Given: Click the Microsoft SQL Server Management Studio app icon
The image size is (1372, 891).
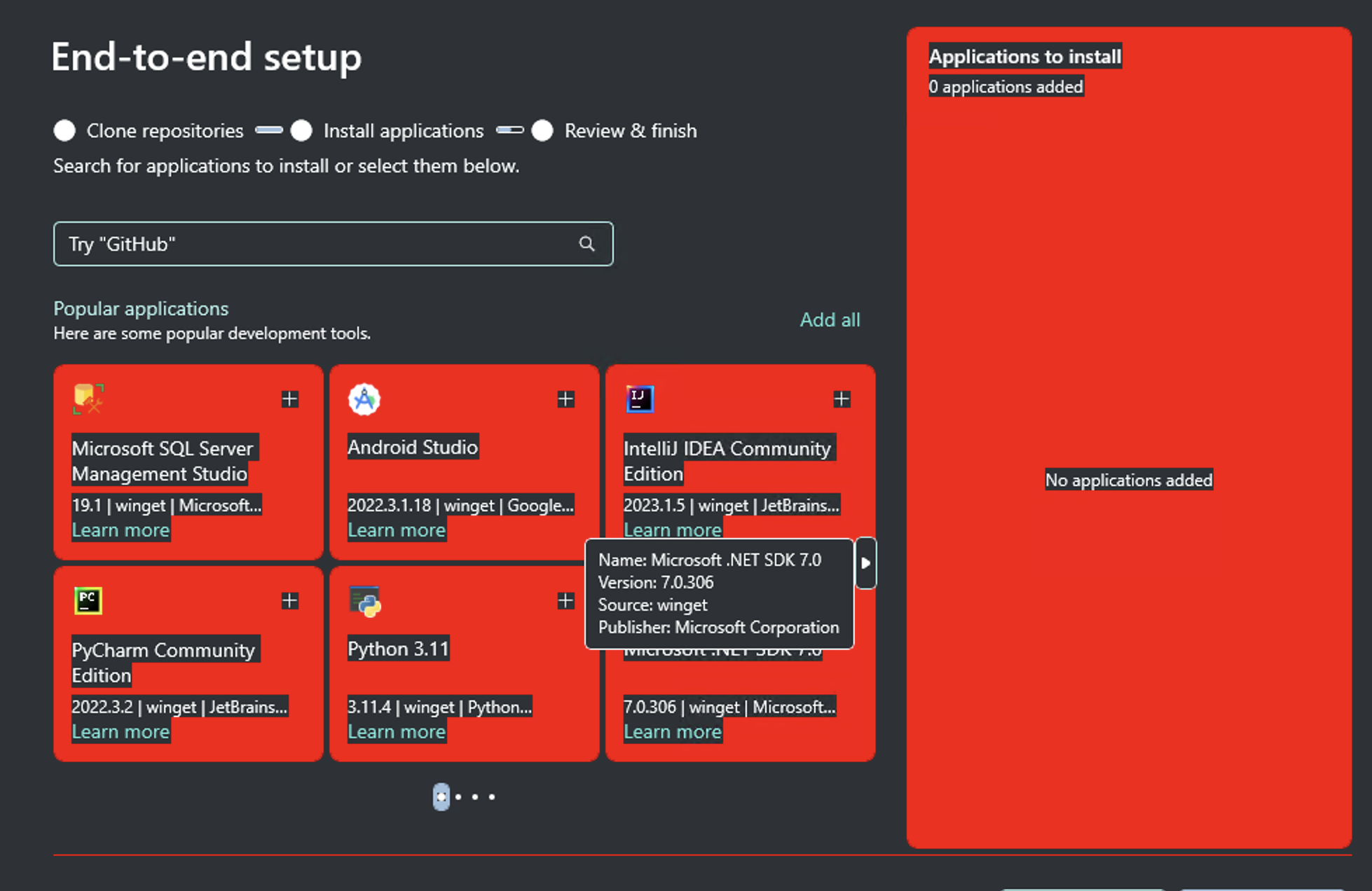Looking at the screenshot, I should point(88,399).
